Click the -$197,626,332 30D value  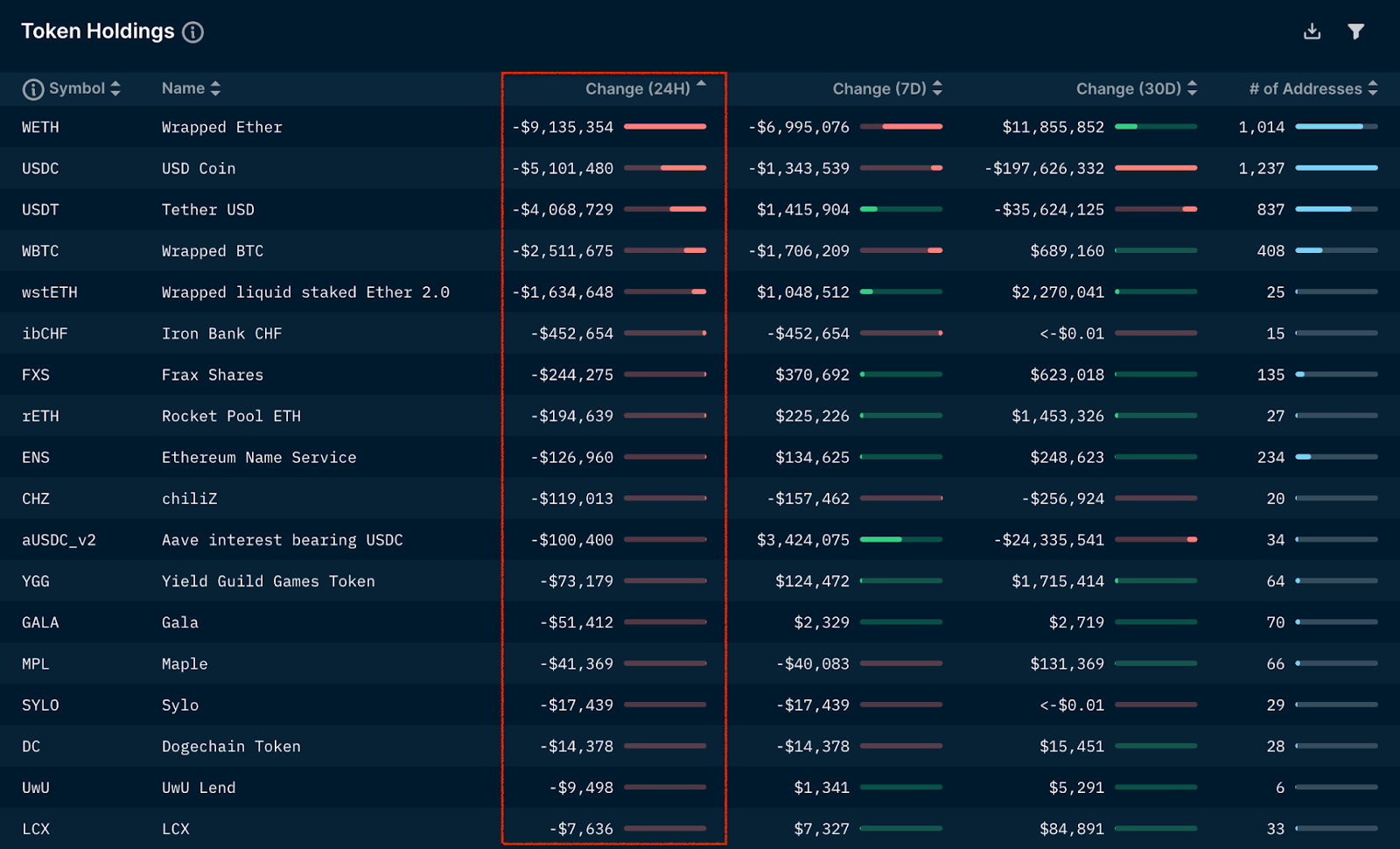(x=1045, y=169)
